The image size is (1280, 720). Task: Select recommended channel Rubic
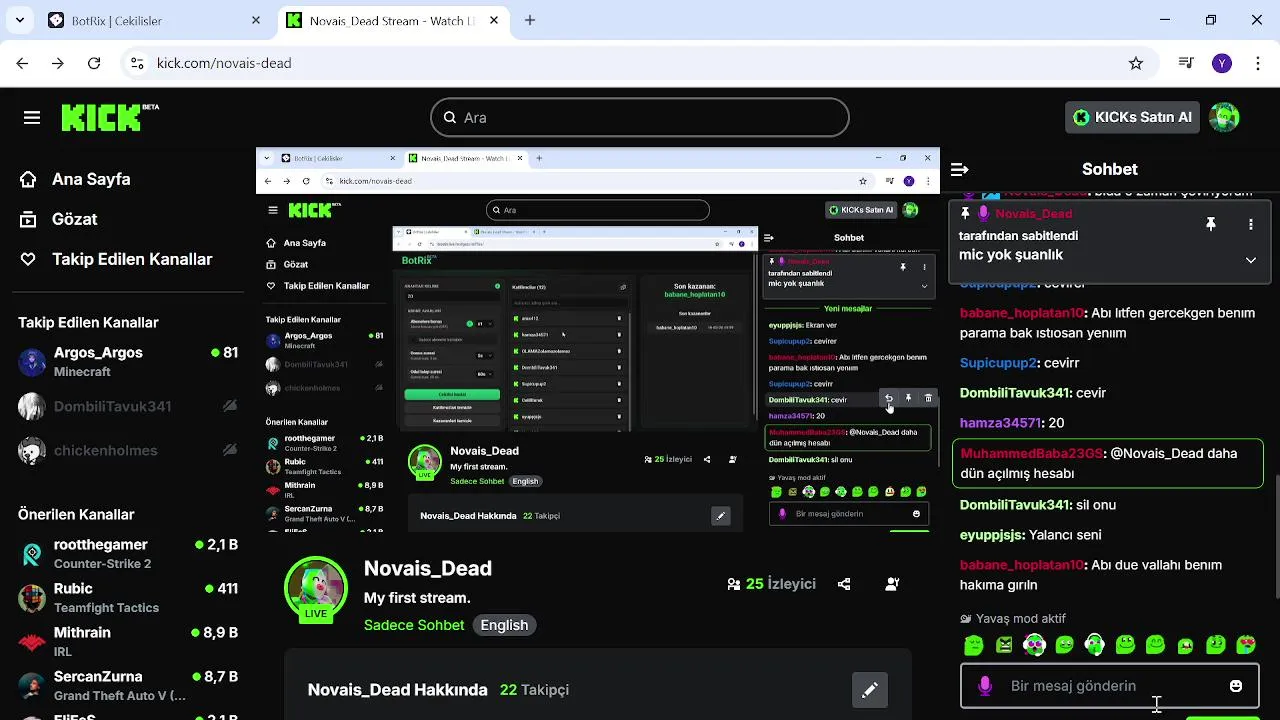(x=128, y=597)
